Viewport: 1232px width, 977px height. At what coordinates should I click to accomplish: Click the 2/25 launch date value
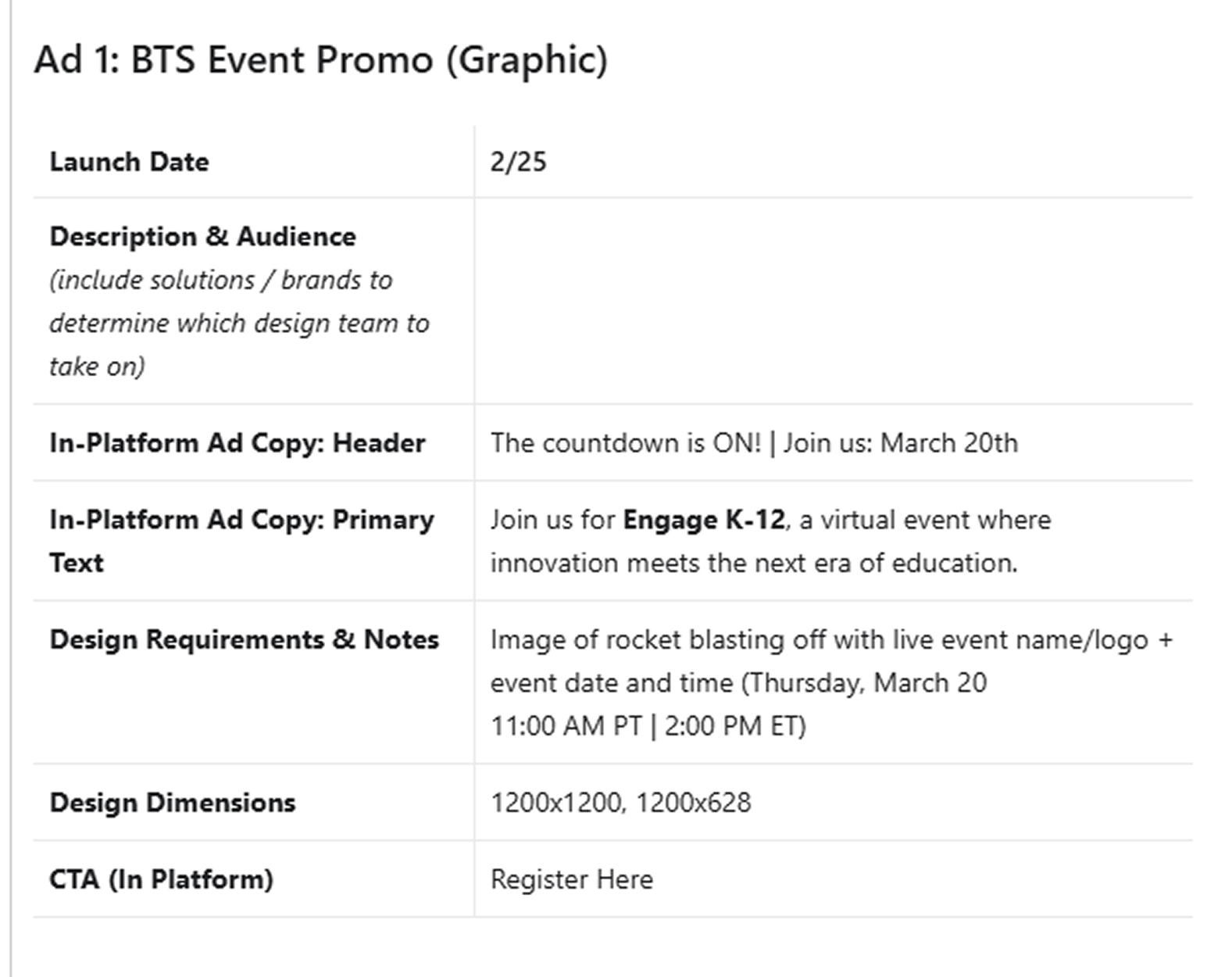coord(519,162)
